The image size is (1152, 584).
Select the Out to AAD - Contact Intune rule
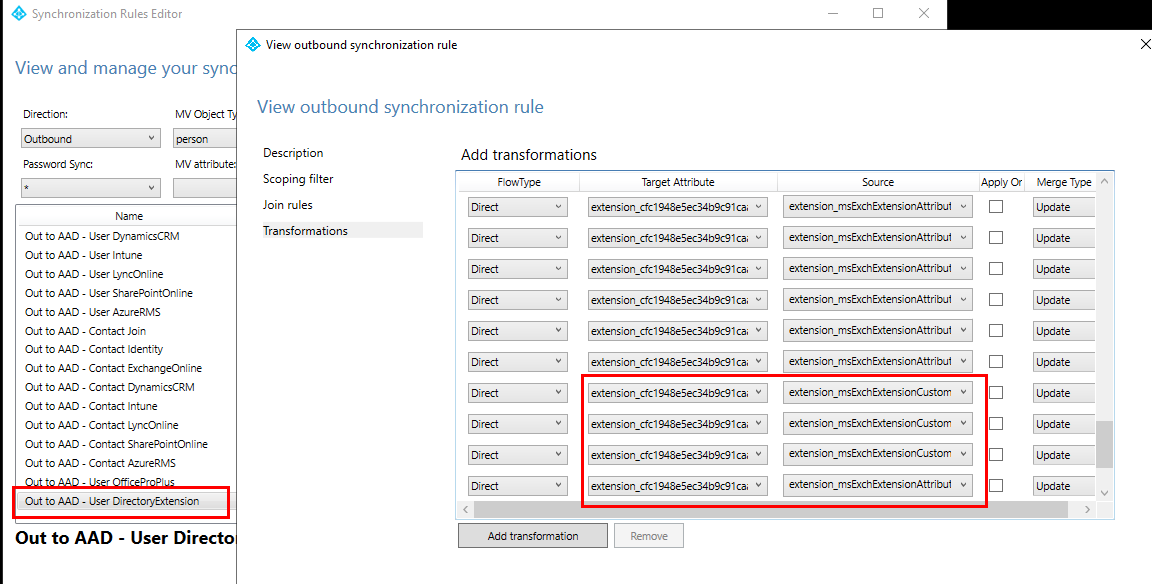91,405
